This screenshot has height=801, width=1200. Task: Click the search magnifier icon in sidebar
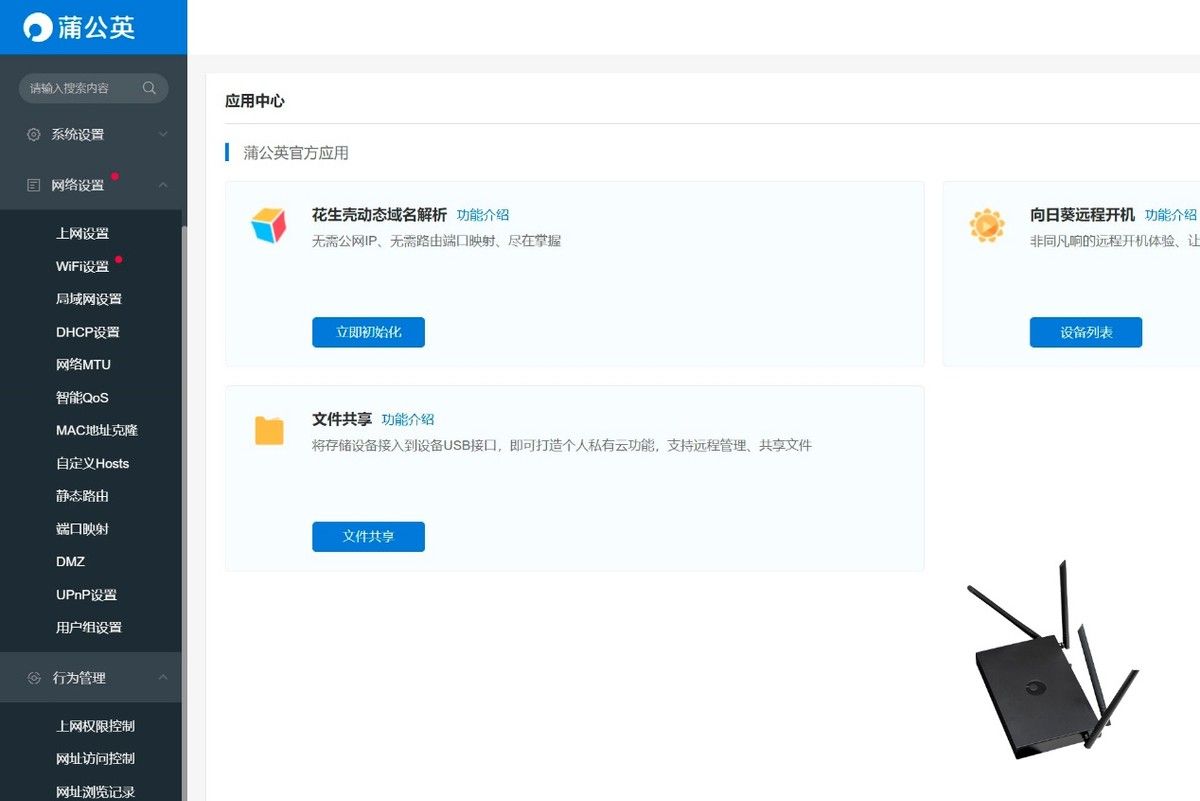(149, 88)
